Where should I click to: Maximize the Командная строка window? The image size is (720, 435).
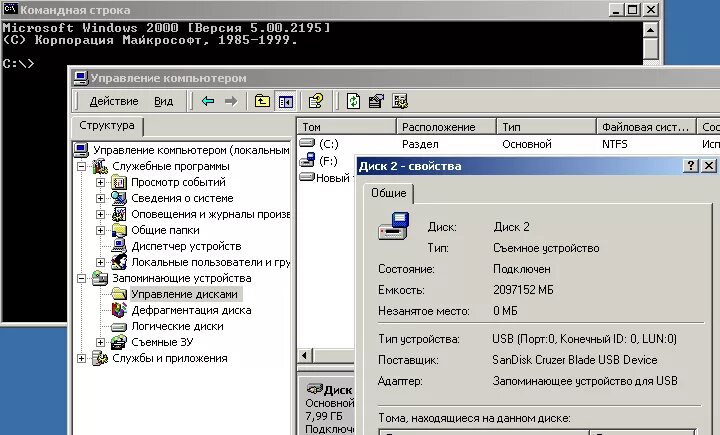(633, 10)
